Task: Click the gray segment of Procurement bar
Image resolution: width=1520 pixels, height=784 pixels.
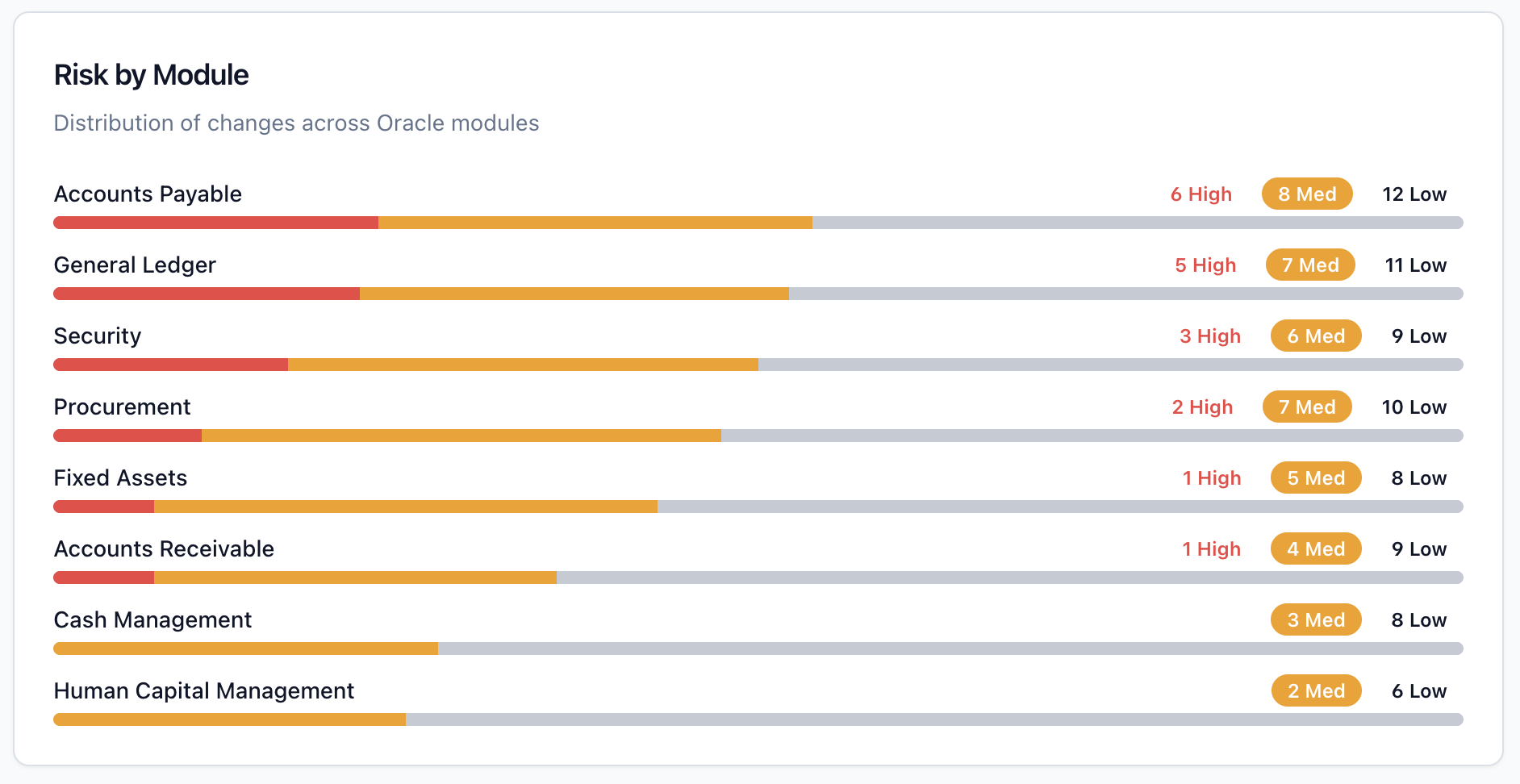Action: click(x=1092, y=436)
